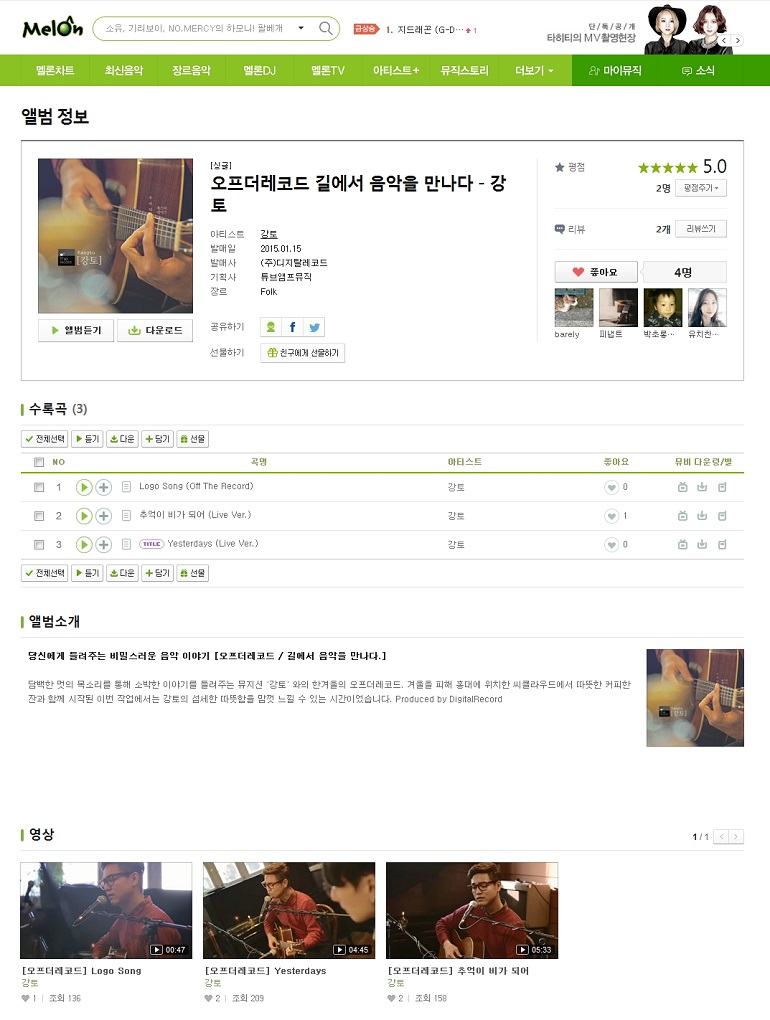Add track 2 to playlist with plus icon
Image resolution: width=770 pixels, height=1020 pixels.
click(x=103, y=516)
